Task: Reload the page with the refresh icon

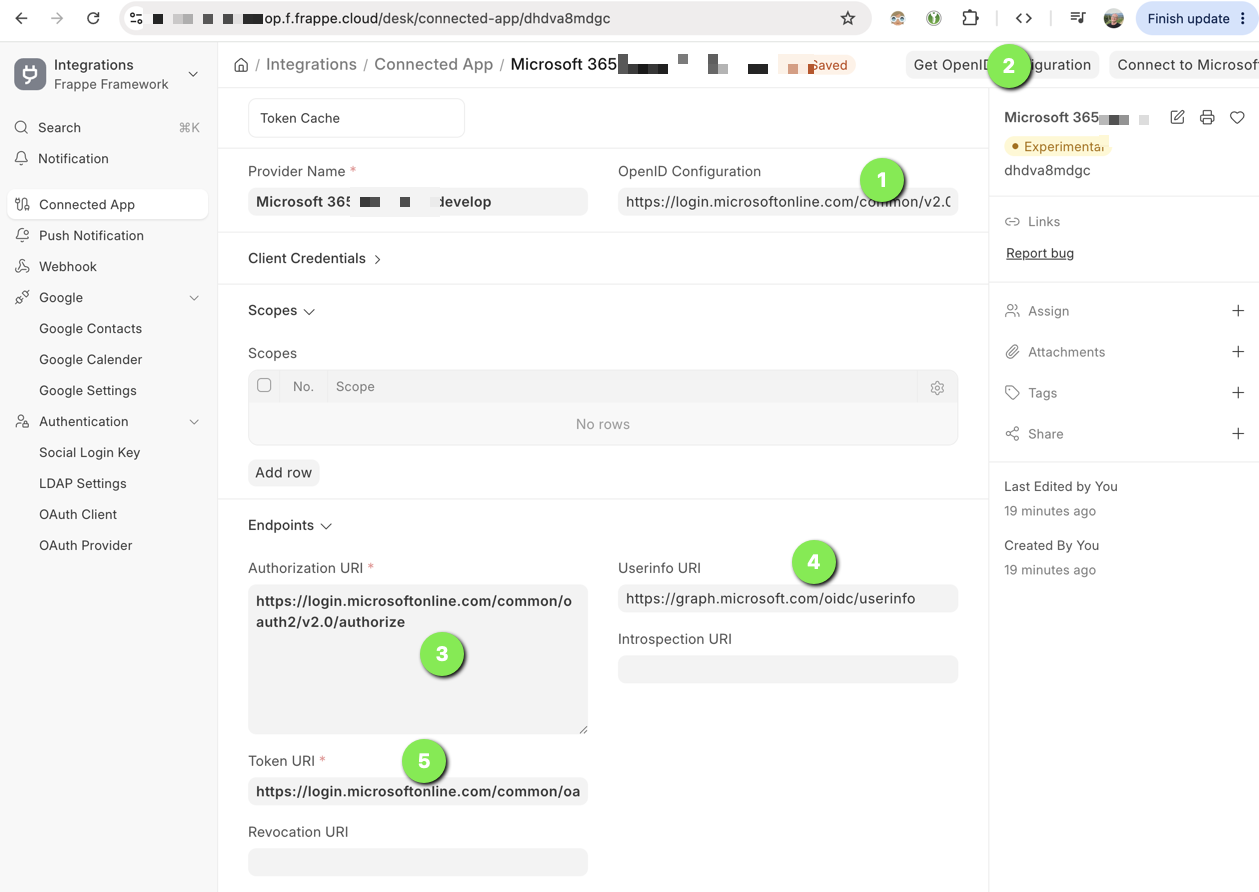Action: (x=93, y=18)
